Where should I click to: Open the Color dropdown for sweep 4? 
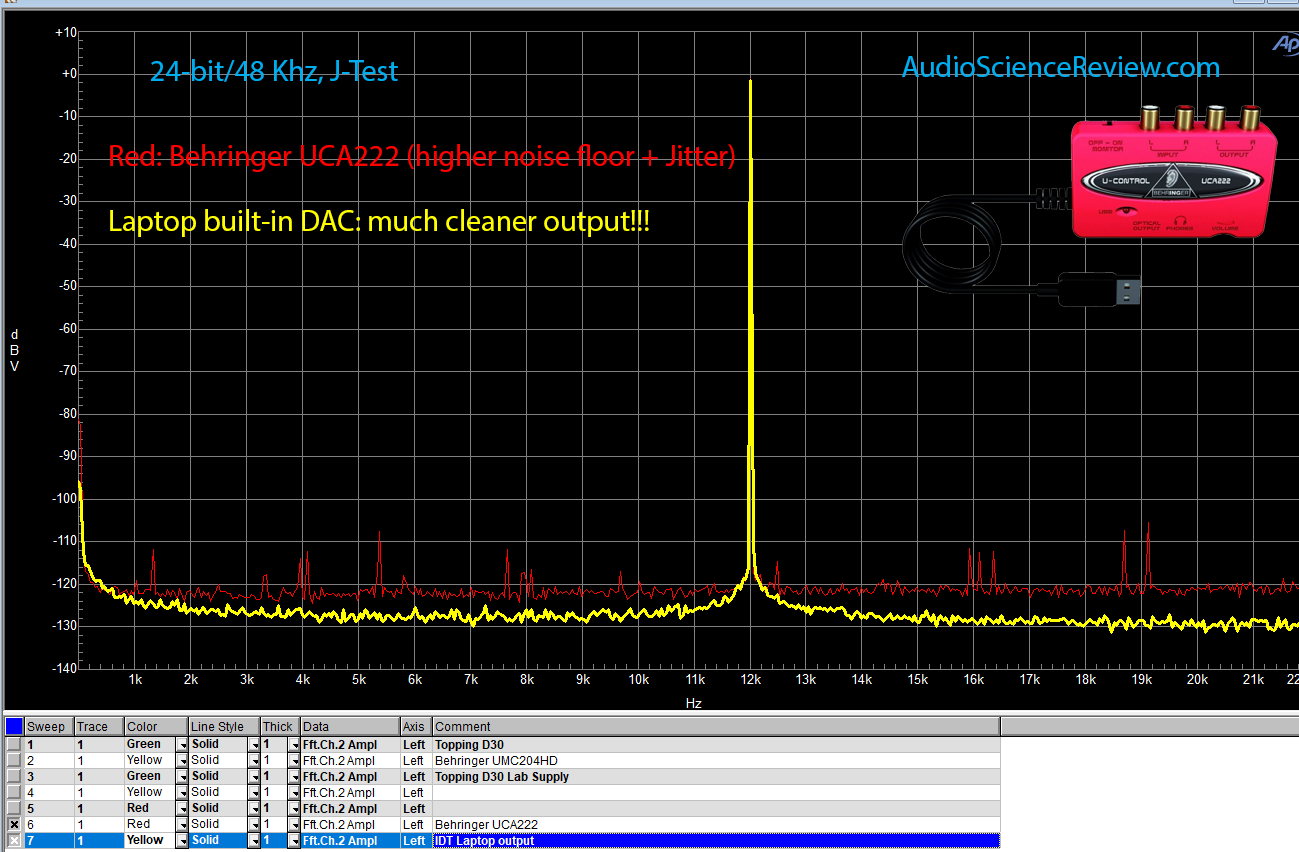point(182,793)
